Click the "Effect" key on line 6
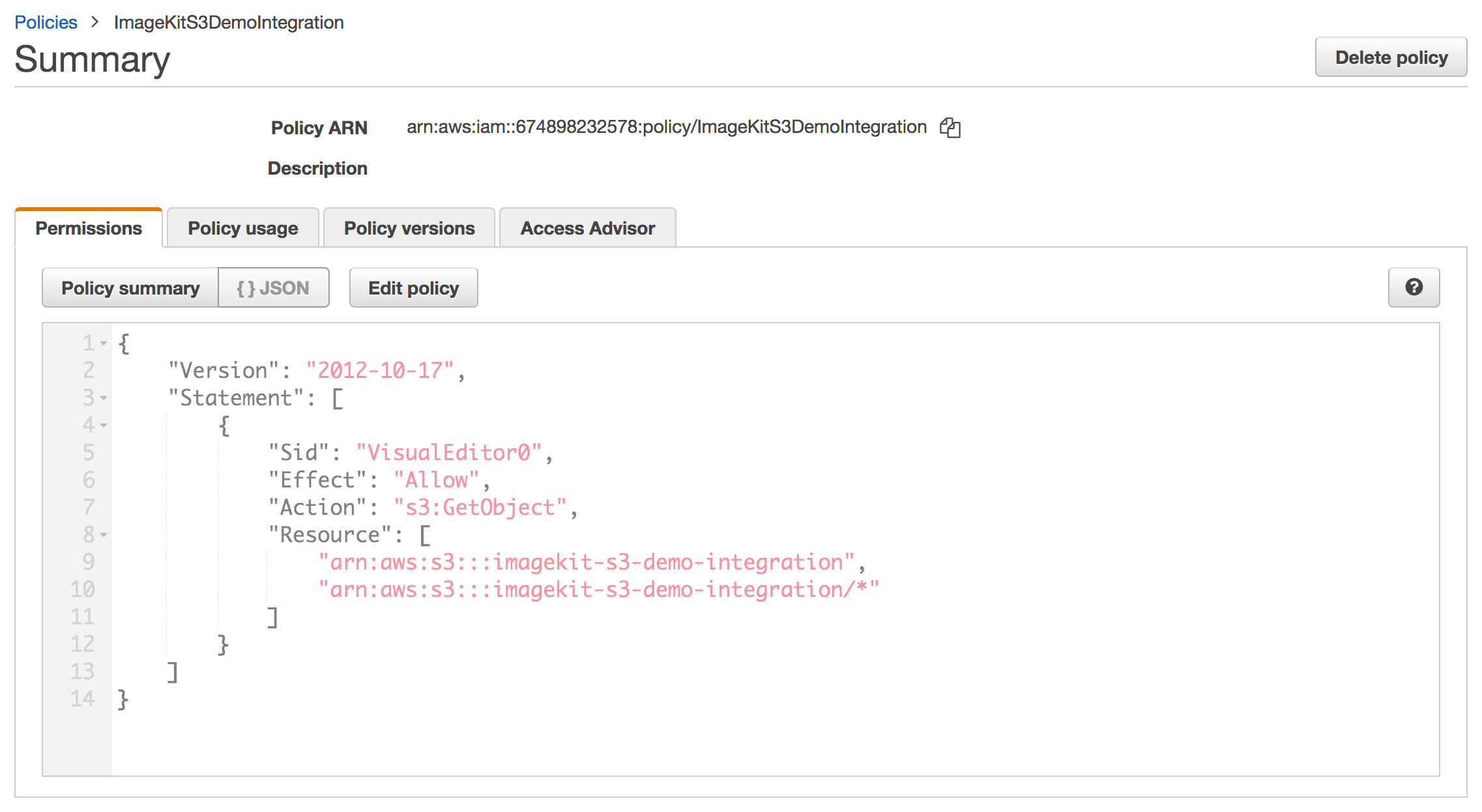The image size is (1482, 812). [317, 480]
